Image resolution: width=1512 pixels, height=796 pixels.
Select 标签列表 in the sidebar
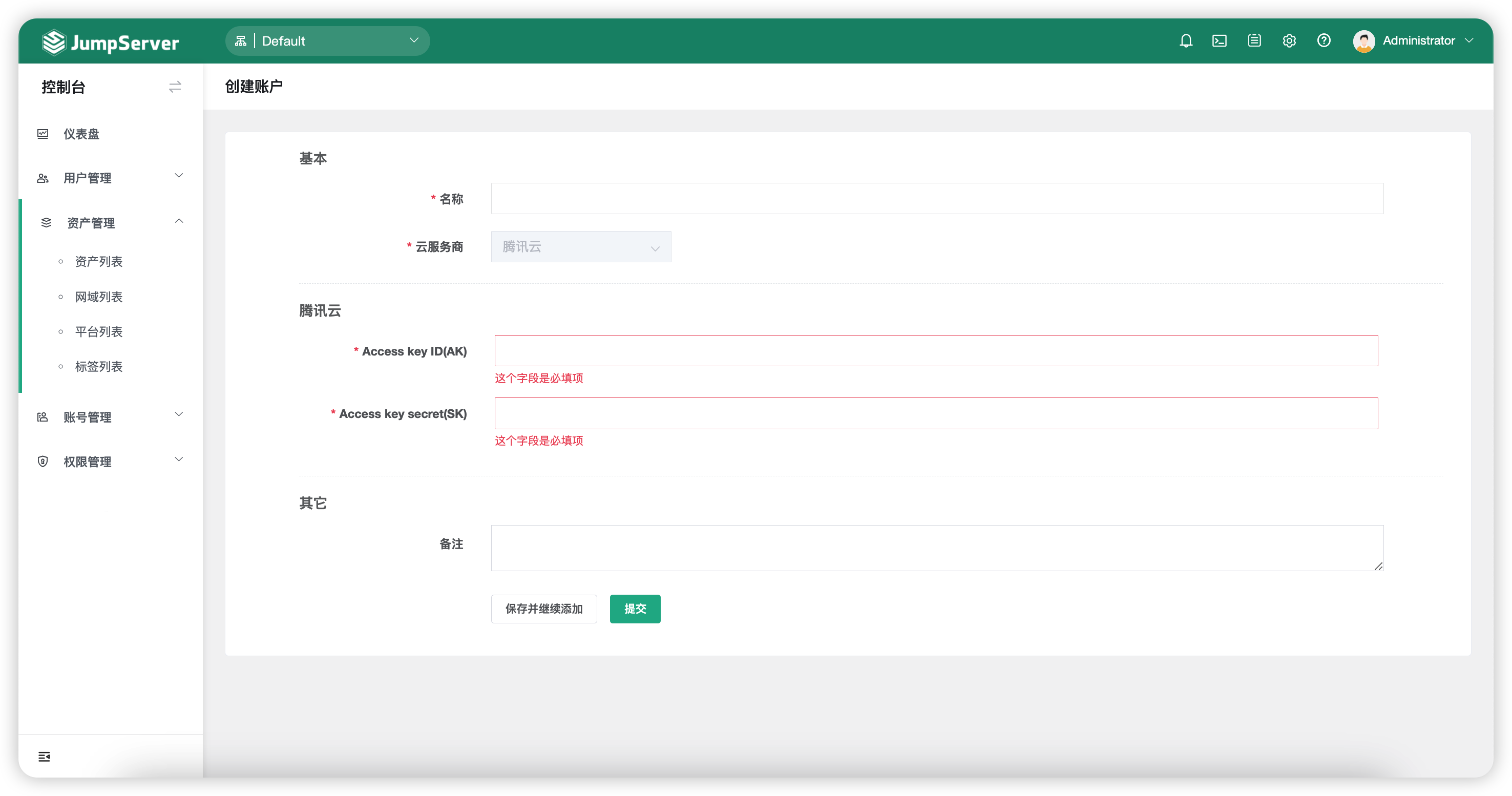pyautogui.click(x=98, y=366)
